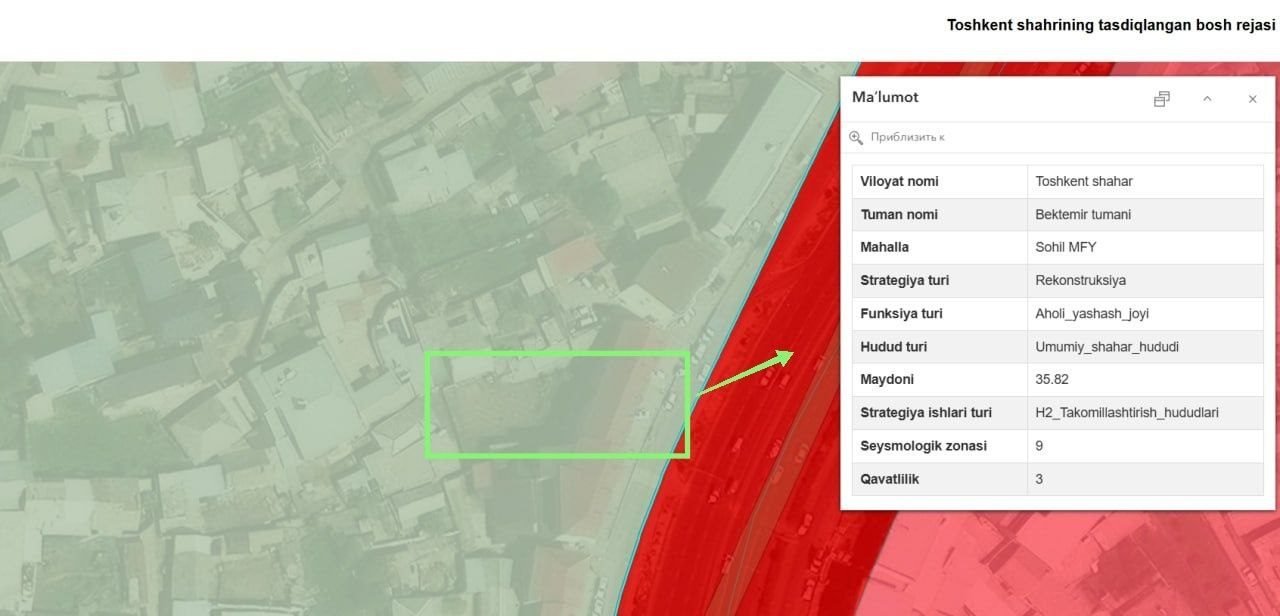The height and width of the screenshot is (616, 1280).
Task: Click the zoom-to magnifier icon
Action: tap(855, 137)
